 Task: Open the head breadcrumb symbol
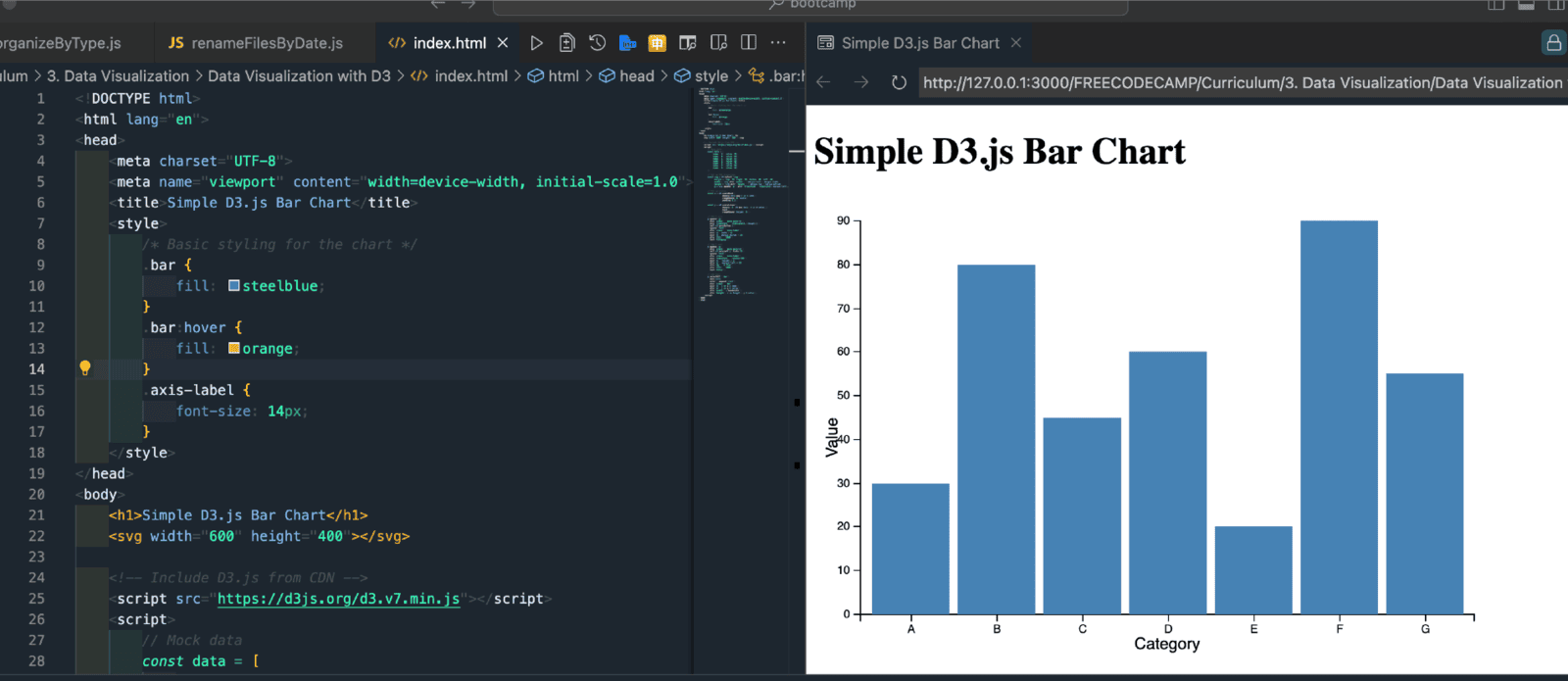pos(627,76)
